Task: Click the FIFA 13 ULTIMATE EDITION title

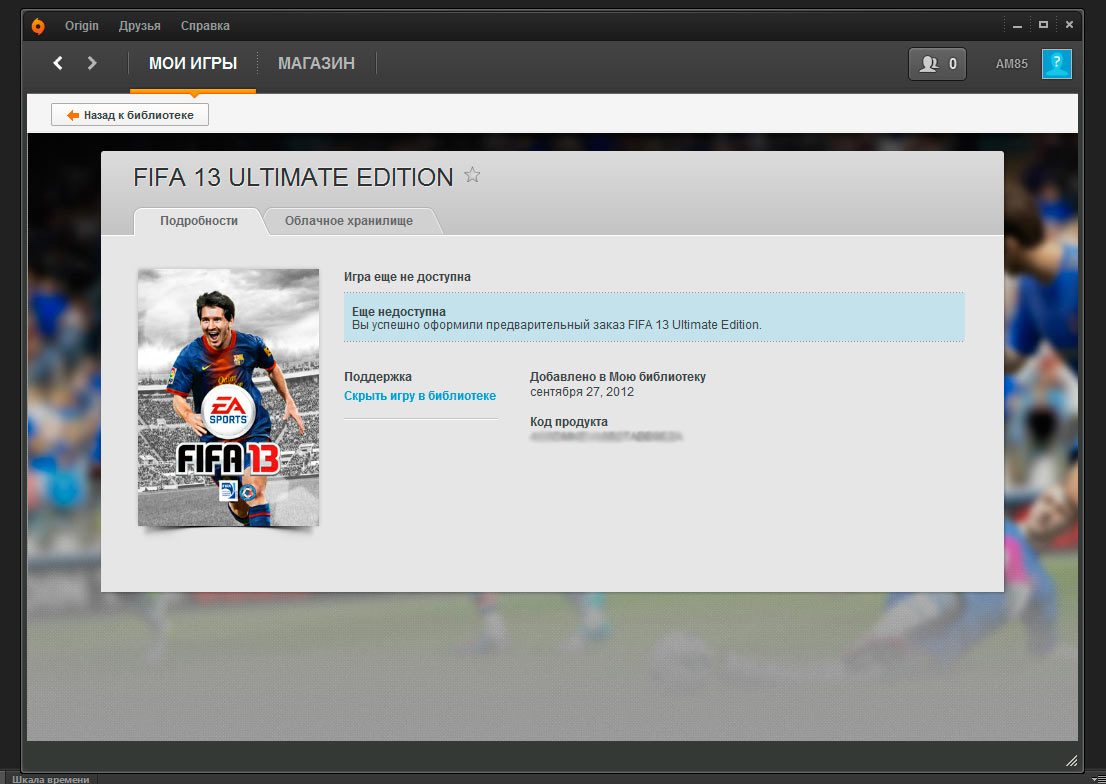Action: coord(293,177)
